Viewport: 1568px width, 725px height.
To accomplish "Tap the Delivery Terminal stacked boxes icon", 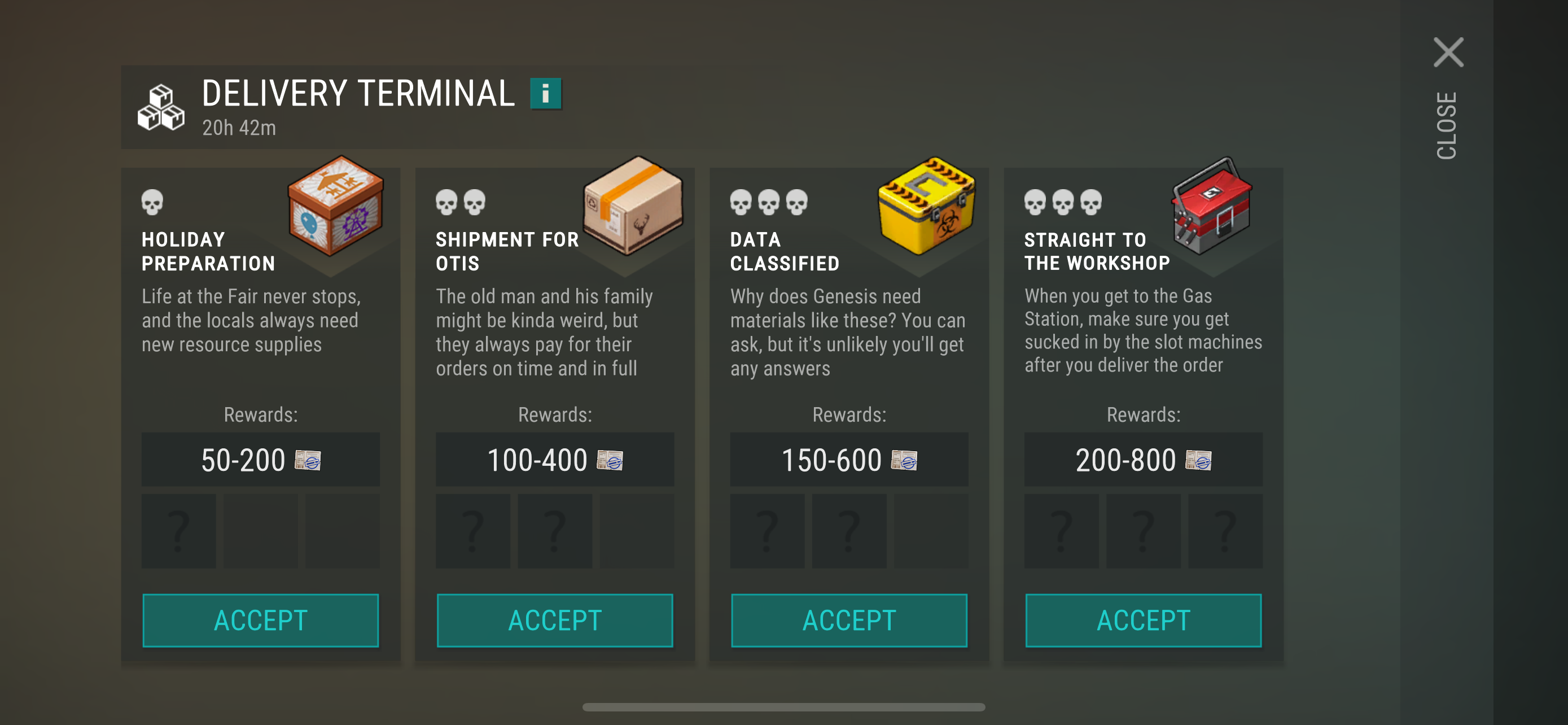I will coord(161,108).
